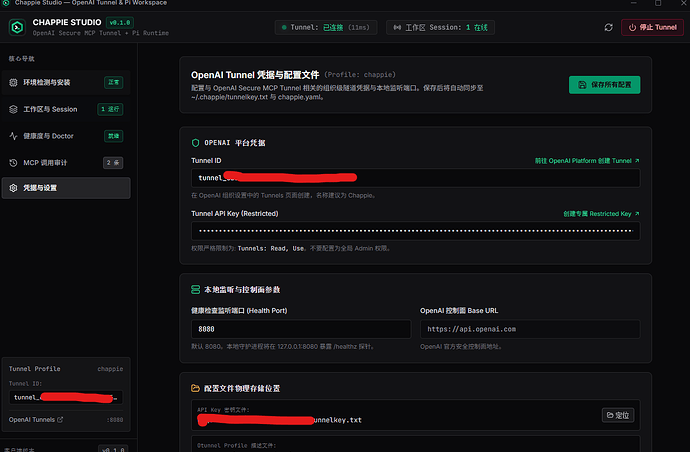Screen dimensions: 690x452
Task: Select 凭据与设置 navigation item
Action: (66, 188)
